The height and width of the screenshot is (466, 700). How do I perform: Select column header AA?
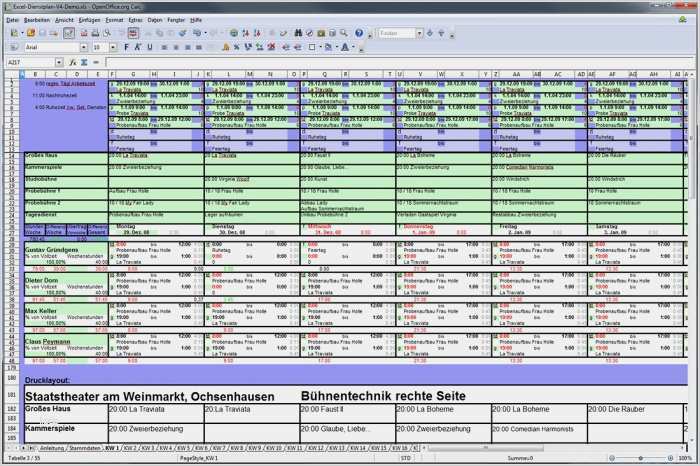pyautogui.click(x=517, y=74)
